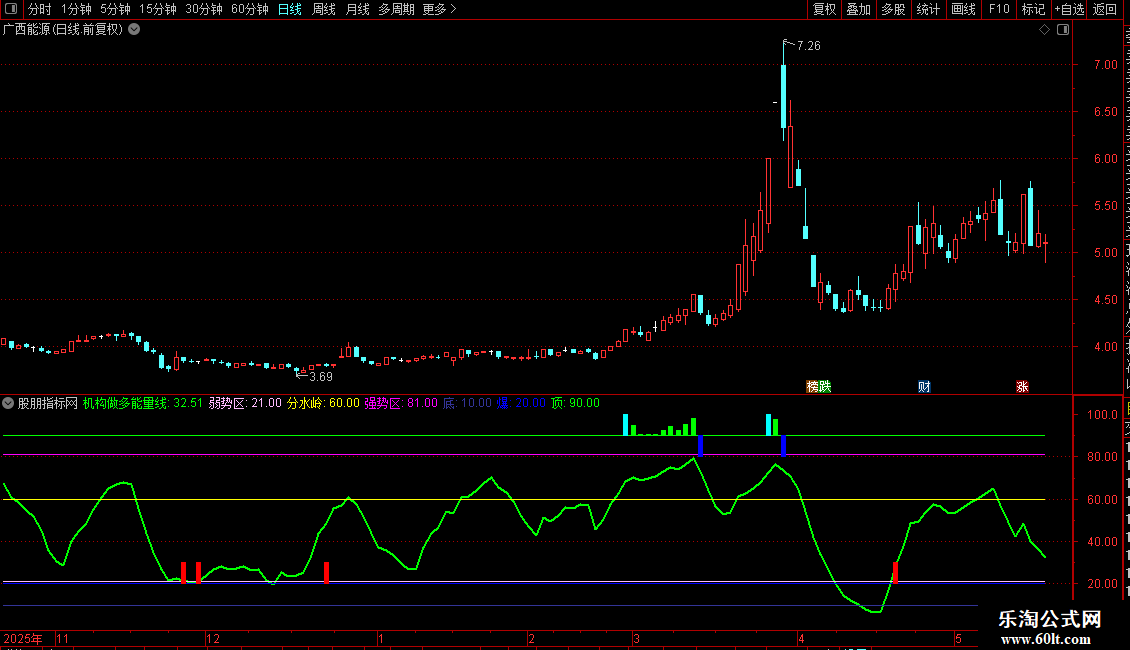Open F10 company information
This screenshot has width=1130, height=650.
[x=999, y=9]
